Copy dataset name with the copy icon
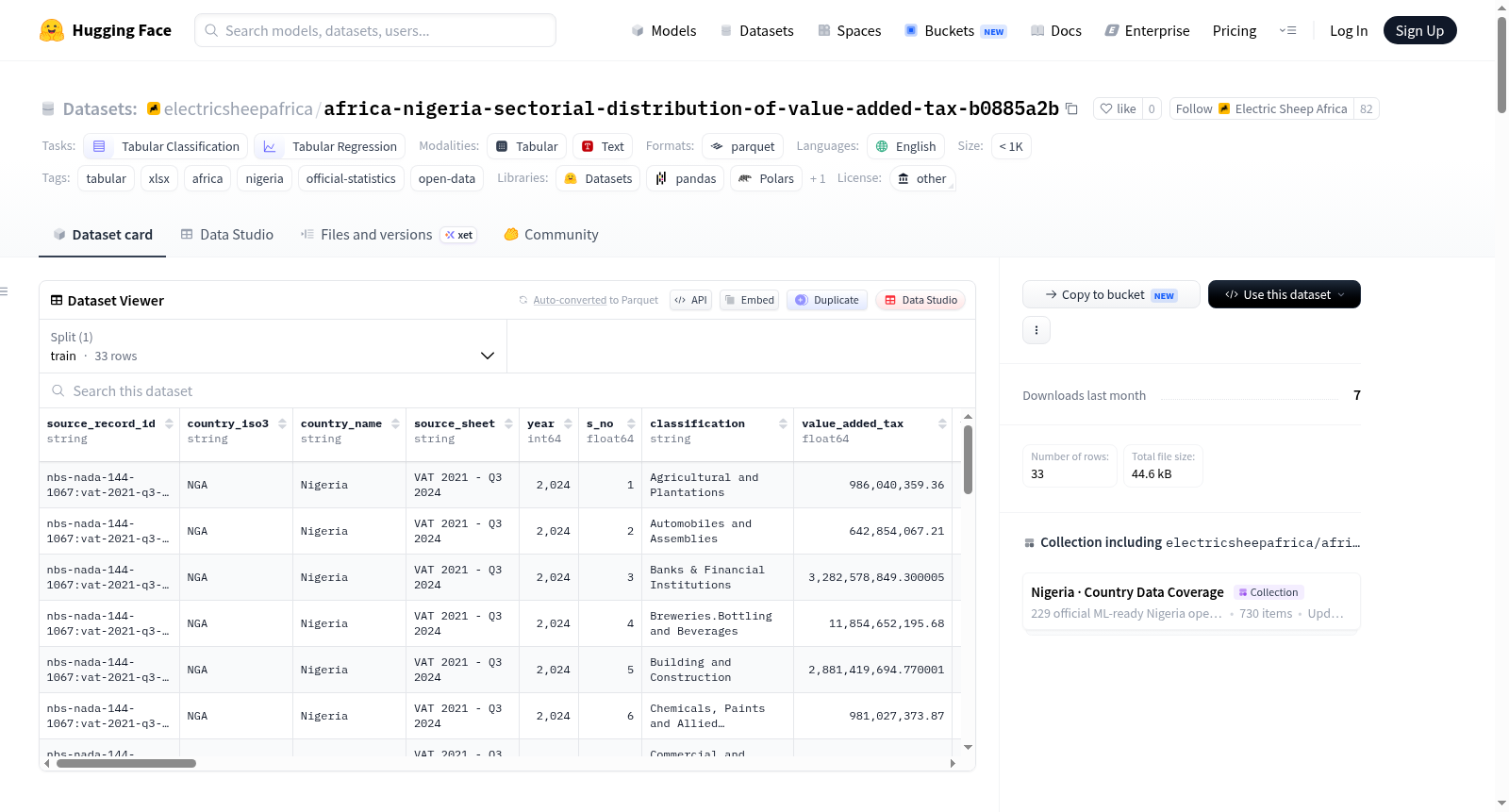1509x812 pixels. click(1071, 108)
